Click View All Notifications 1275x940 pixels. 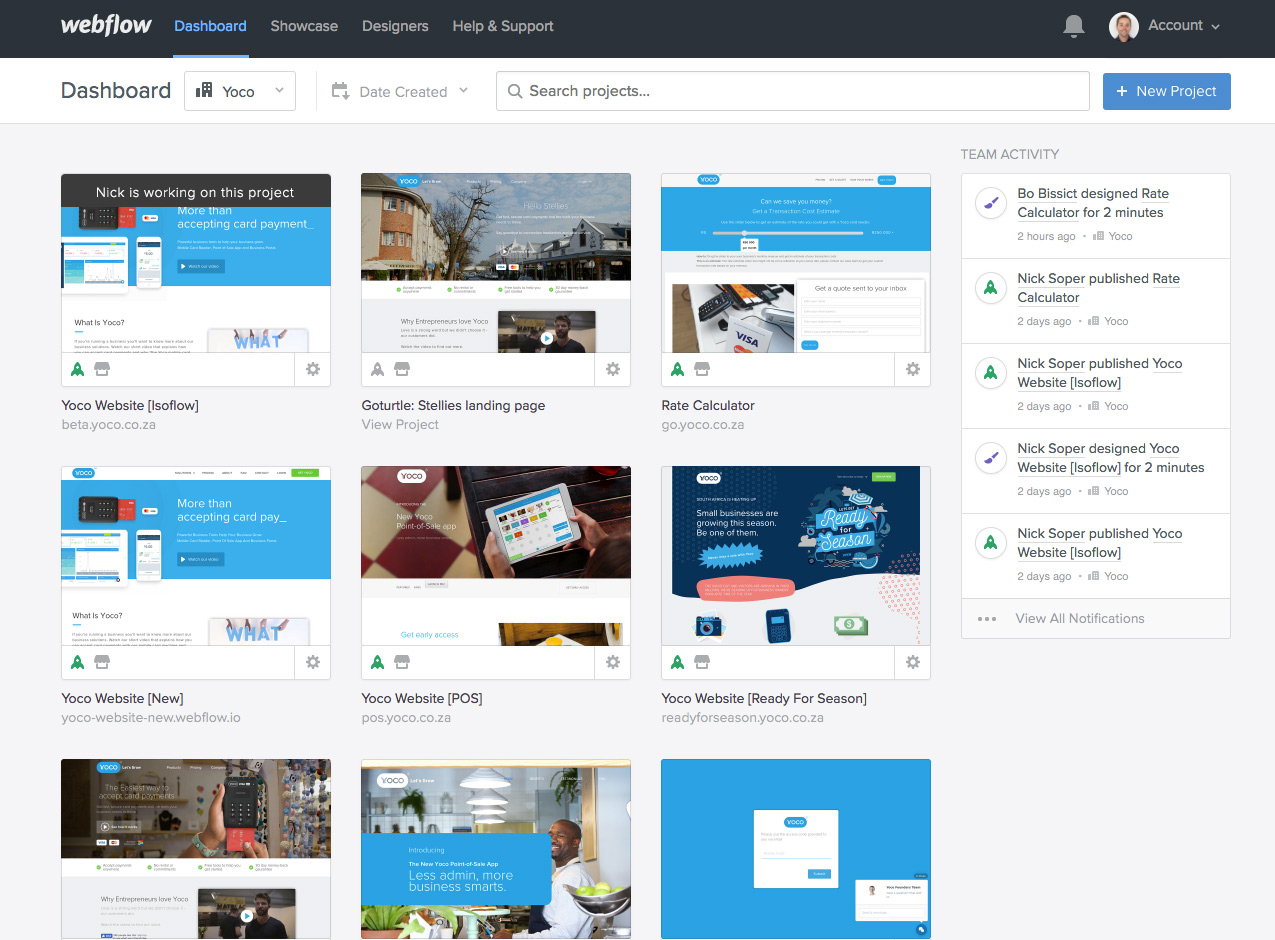pos(1080,619)
